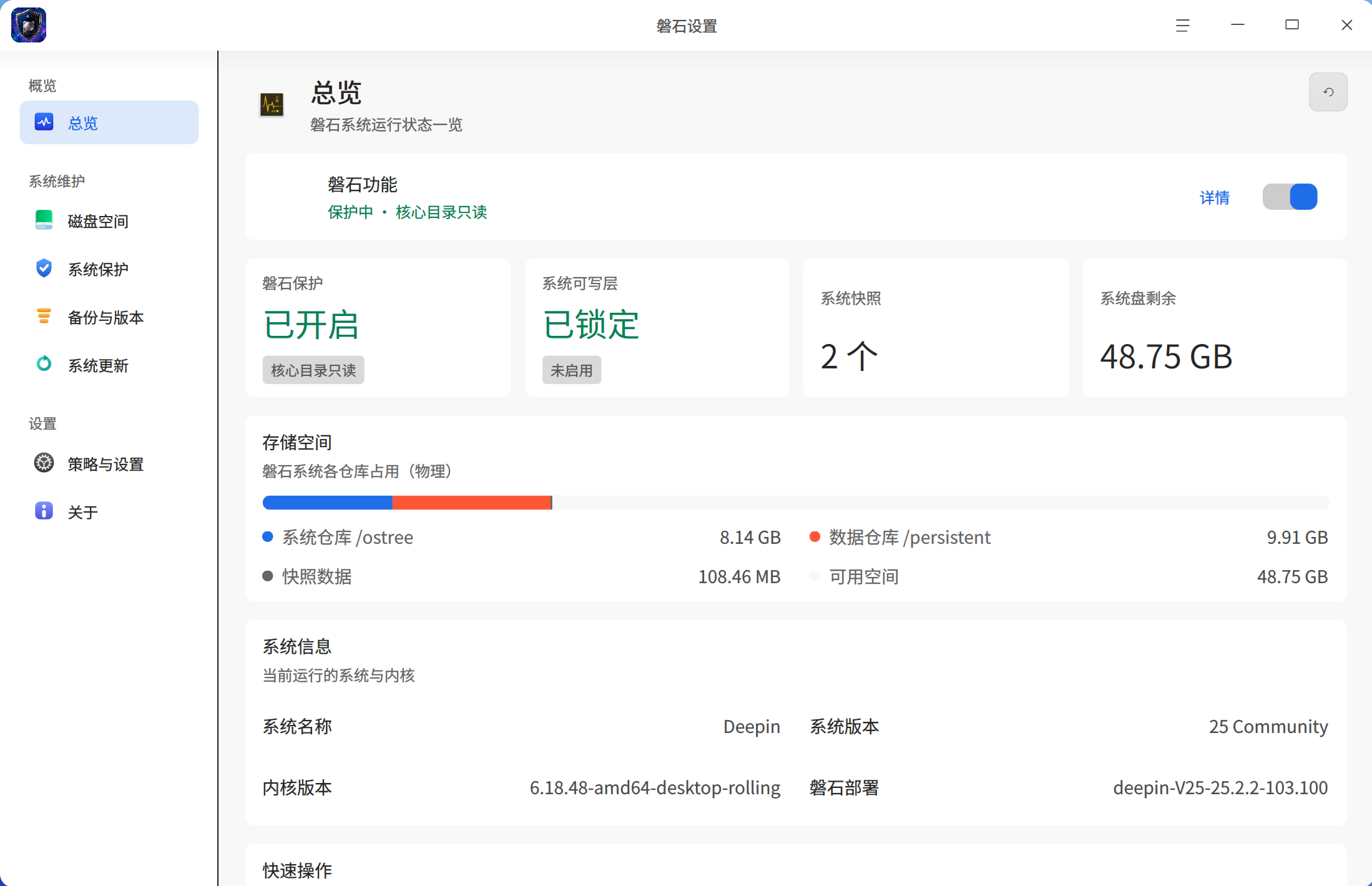This screenshot has width=1372, height=886.
Task: Click the 108.46 MB value
Action: (x=739, y=576)
